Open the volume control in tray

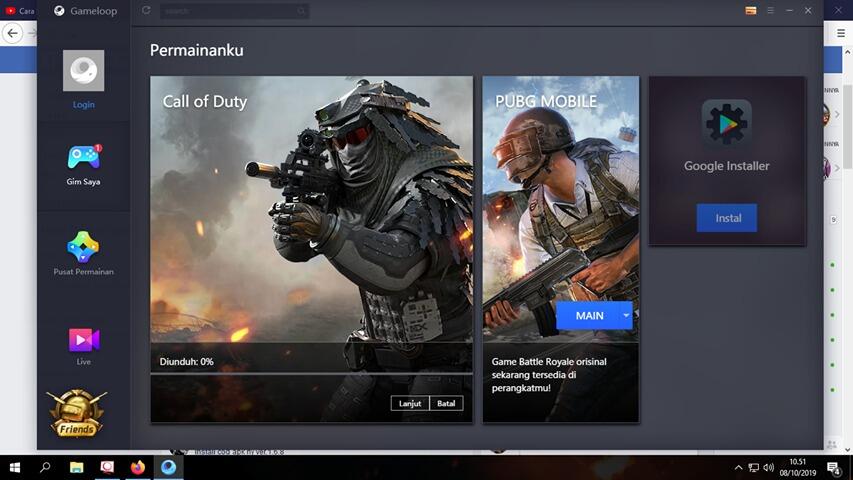pyautogui.click(x=769, y=467)
